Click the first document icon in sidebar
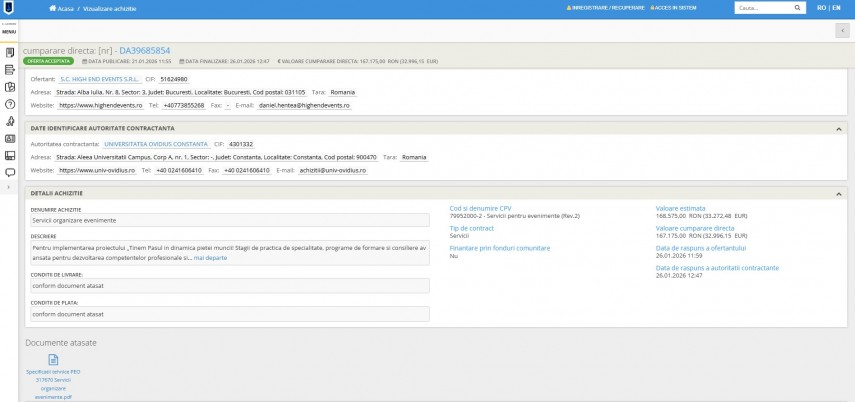This screenshot has height=402, width=855. click(9, 52)
